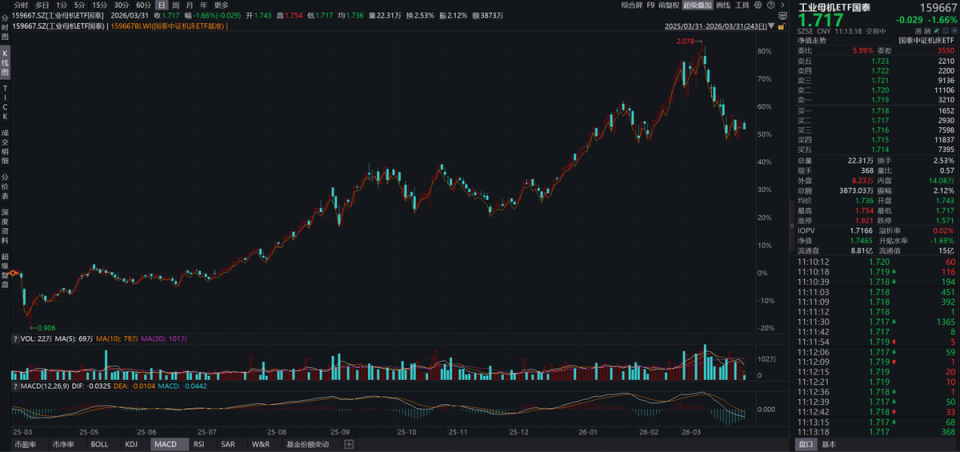960x452 pixels.
Task: Open the 前复权 price adjustment dropdown
Action: [669, 5]
